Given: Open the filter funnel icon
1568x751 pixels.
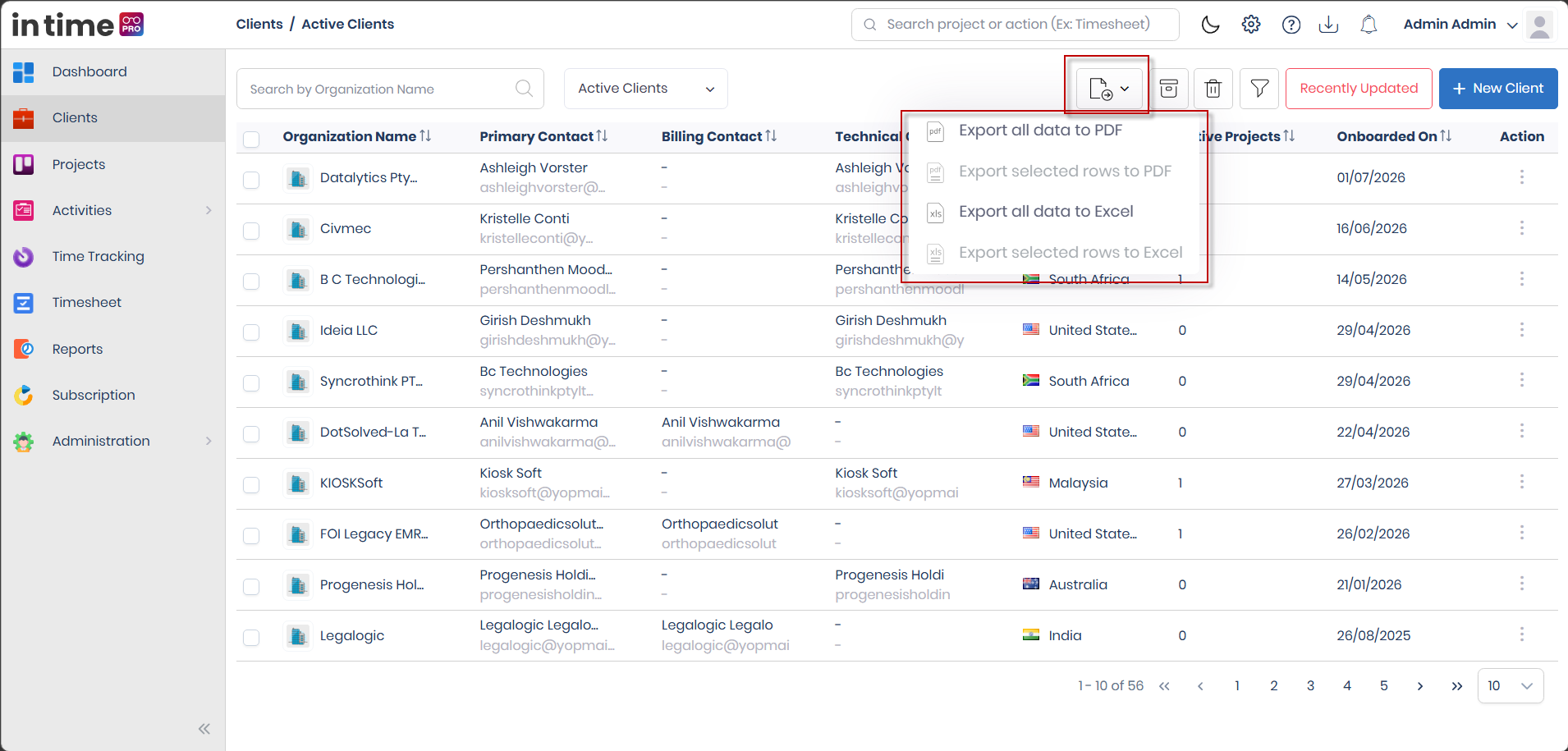Looking at the screenshot, I should pos(1259,89).
